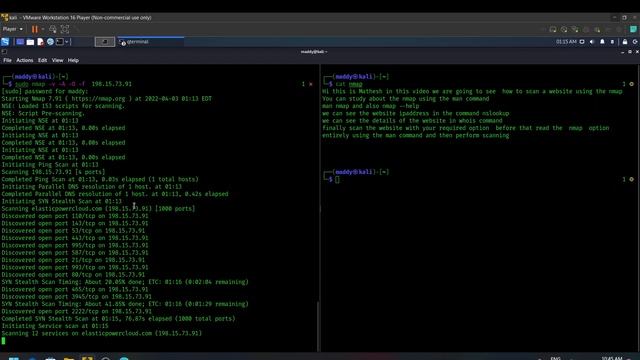The image size is (640, 360).
Task: Open the notifications bell icon
Action: pyautogui.click(x=602, y=42)
